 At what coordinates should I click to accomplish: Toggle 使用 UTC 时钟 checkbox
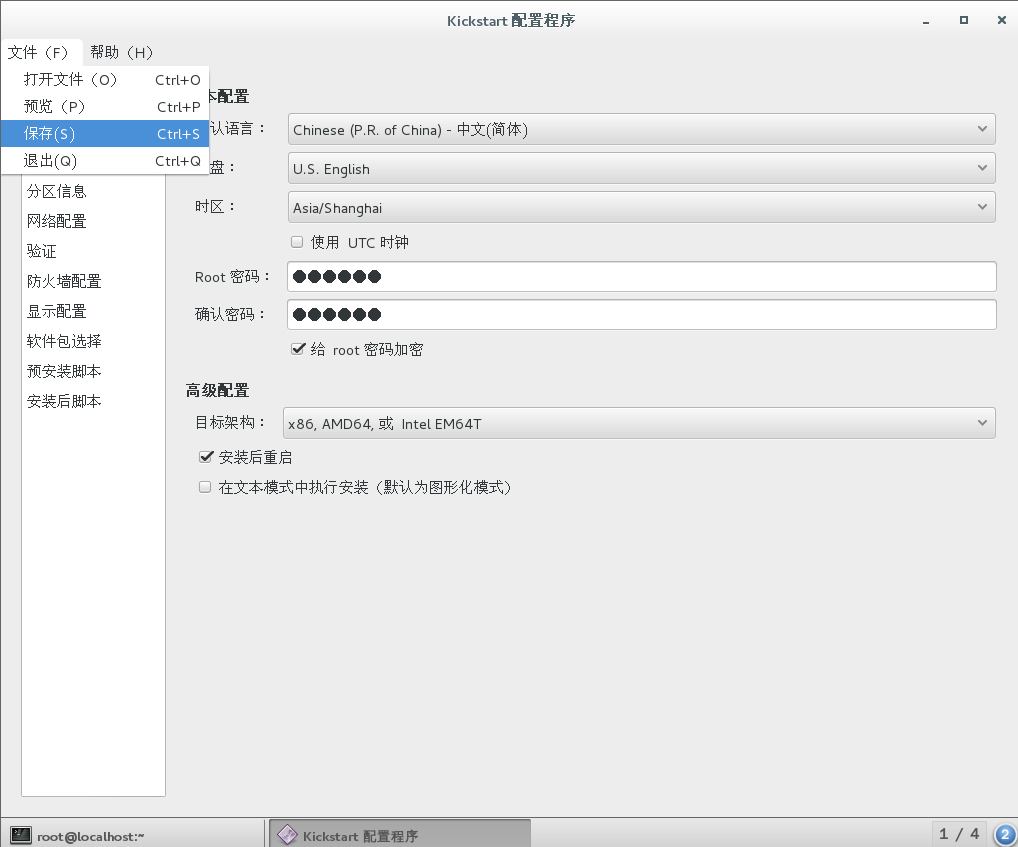[297, 242]
